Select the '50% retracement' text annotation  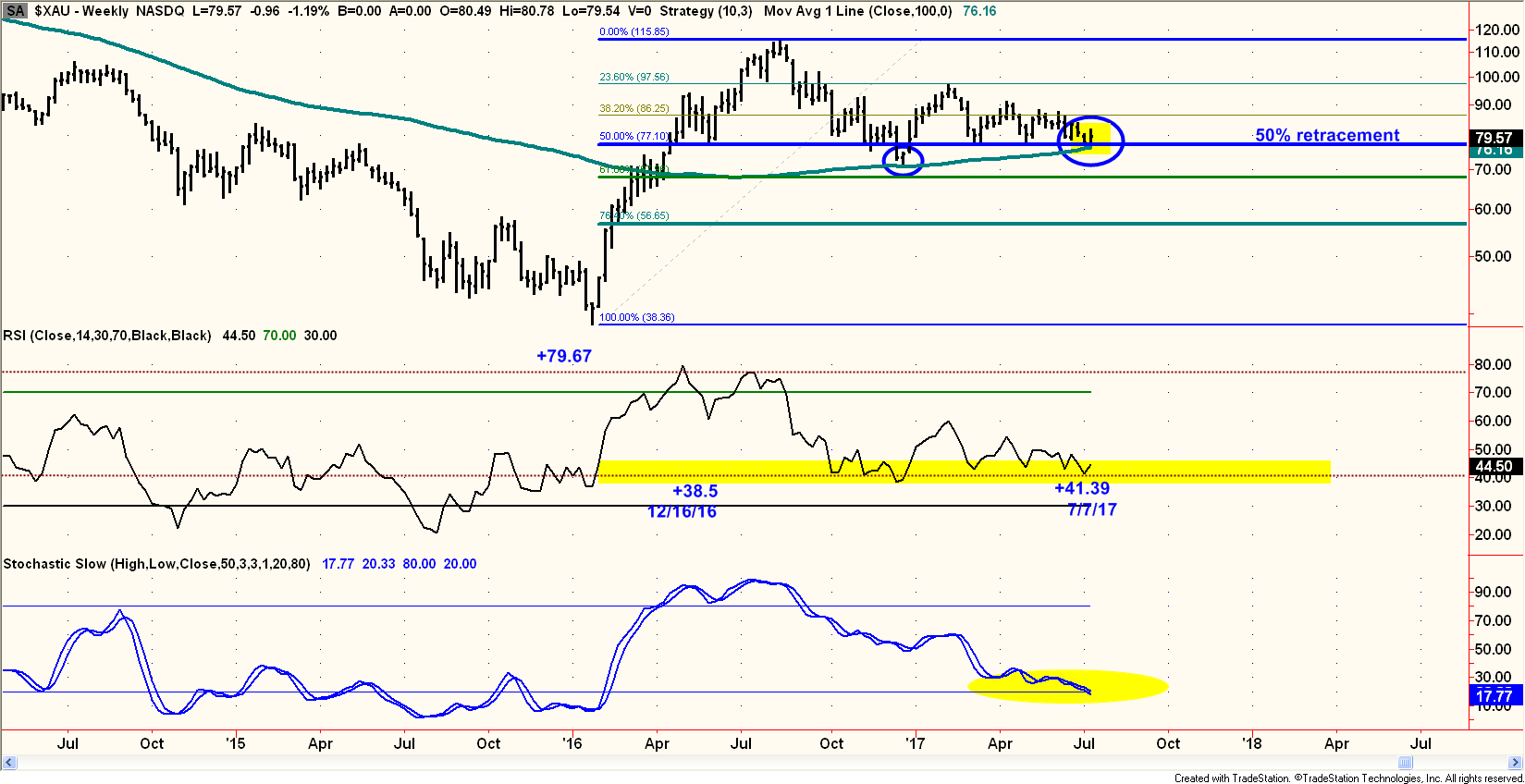tap(1326, 136)
